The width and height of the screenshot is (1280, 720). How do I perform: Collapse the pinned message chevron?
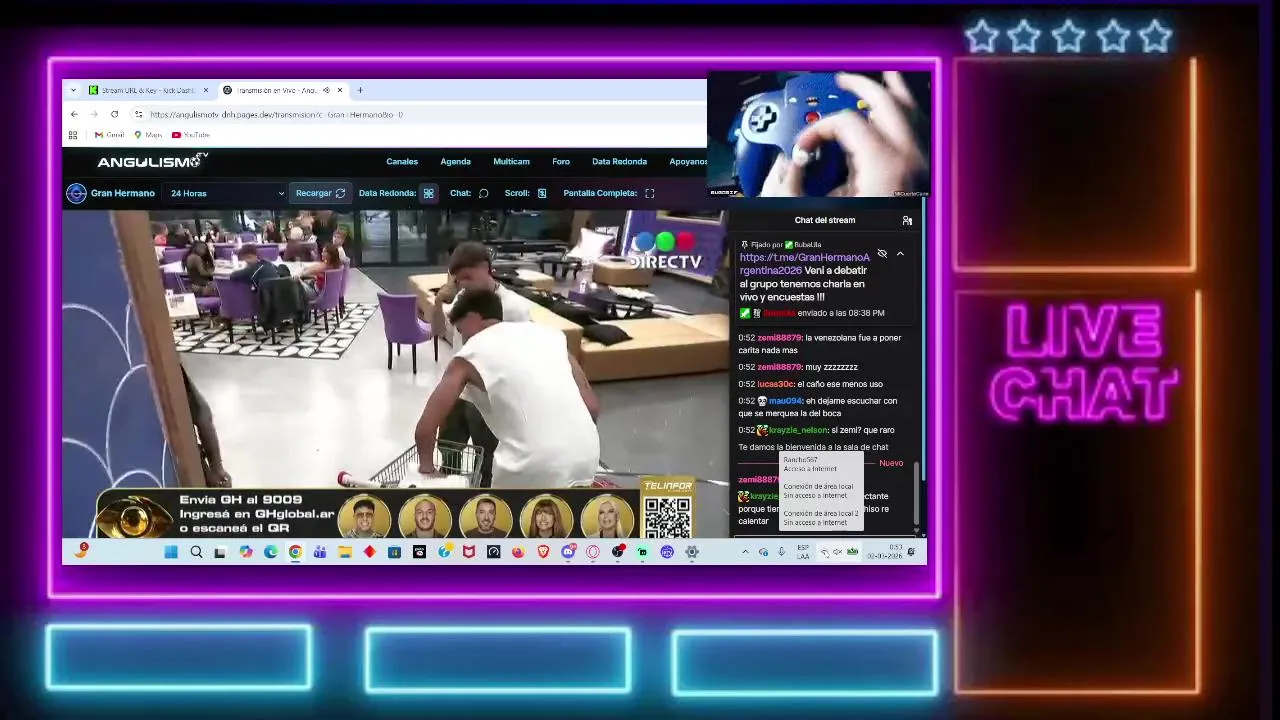click(x=900, y=254)
